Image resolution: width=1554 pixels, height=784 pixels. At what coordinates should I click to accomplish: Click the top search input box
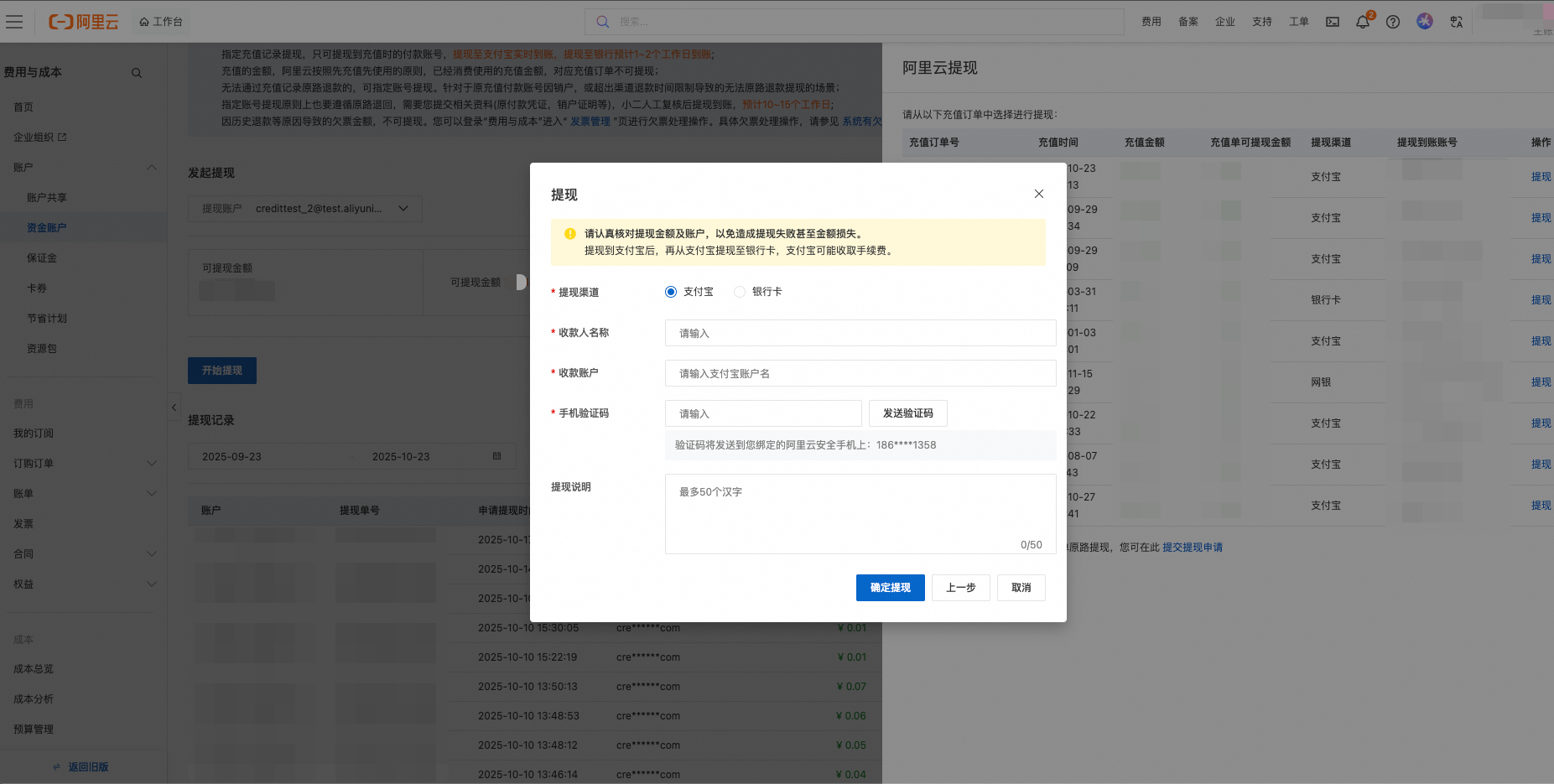[854, 22]
